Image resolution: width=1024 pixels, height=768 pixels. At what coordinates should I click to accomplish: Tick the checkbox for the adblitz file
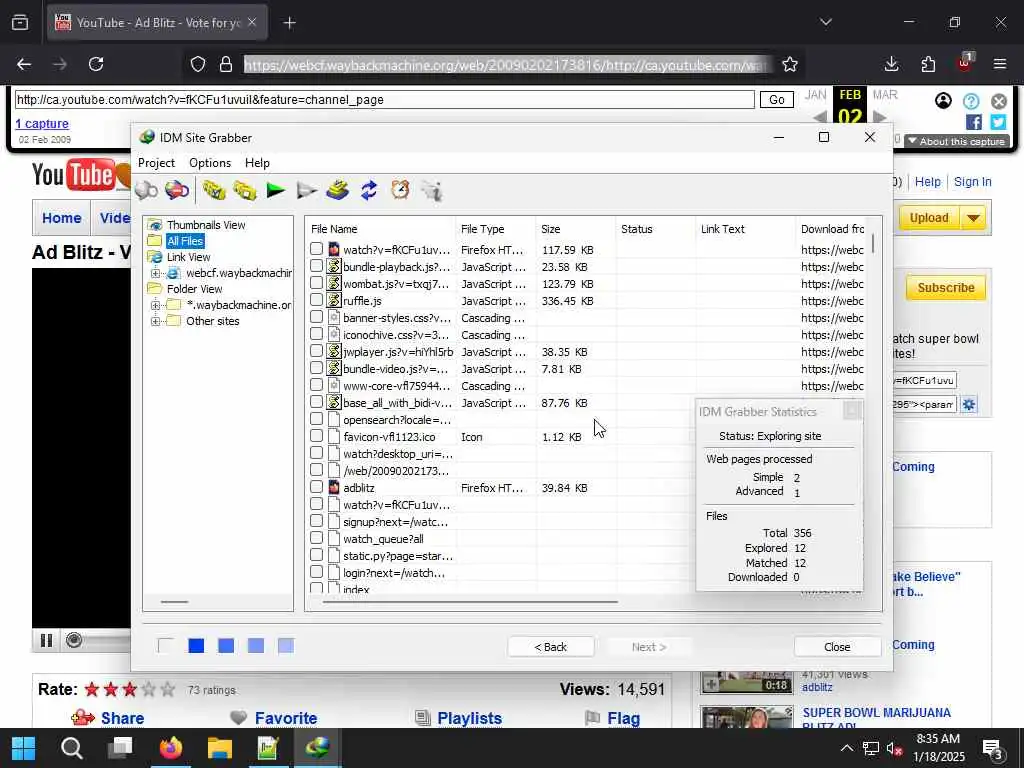317,487
